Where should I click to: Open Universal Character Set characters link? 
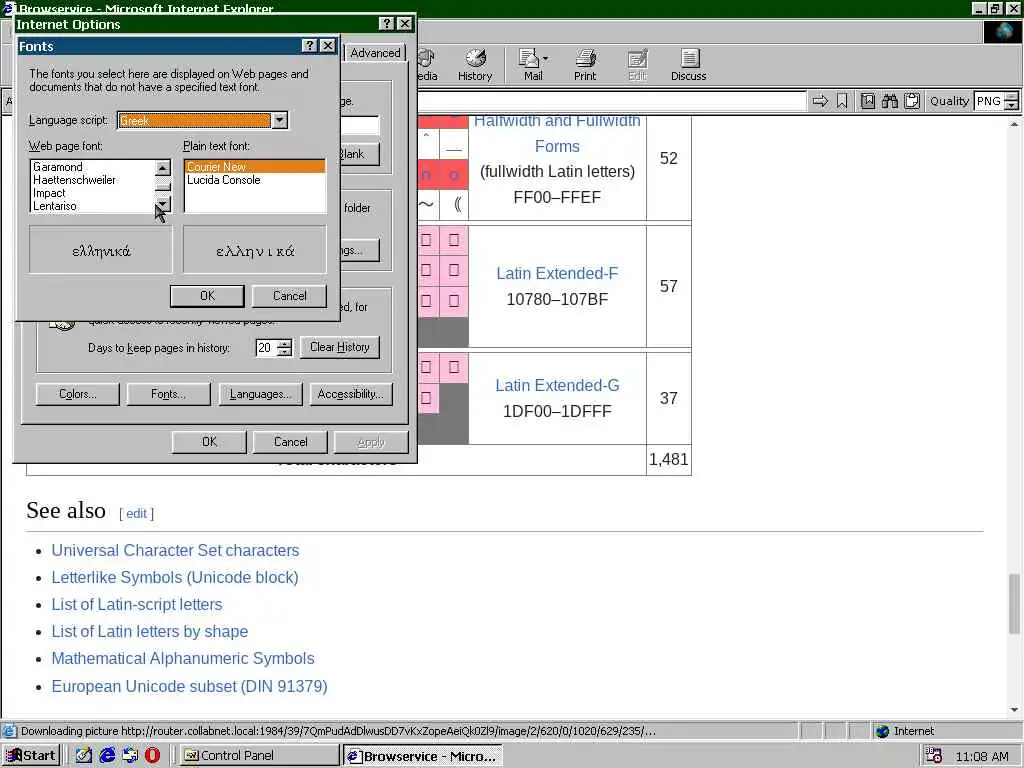pos(175,551)
